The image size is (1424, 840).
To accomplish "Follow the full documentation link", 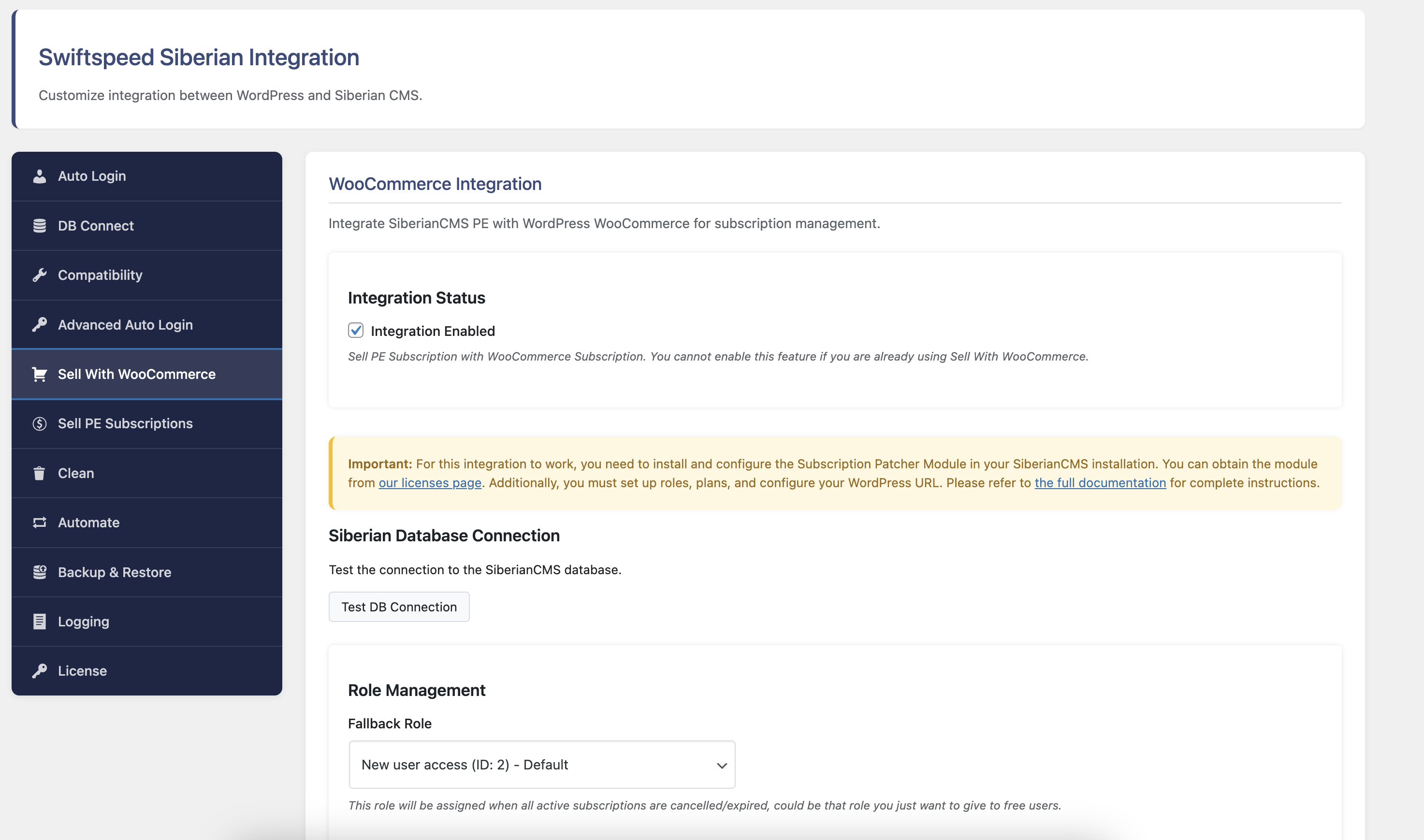I will (x=1100, y=483).
